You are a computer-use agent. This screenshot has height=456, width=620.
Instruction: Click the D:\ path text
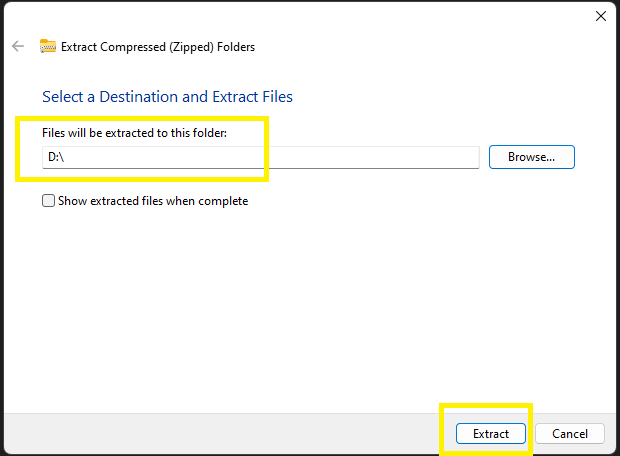click(55, 157)
